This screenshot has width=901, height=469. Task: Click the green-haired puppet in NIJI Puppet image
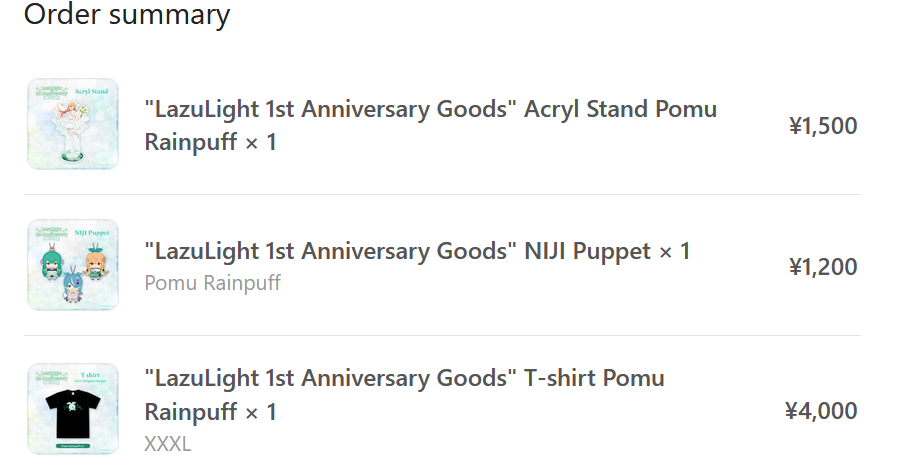click(x=52, y=264)
